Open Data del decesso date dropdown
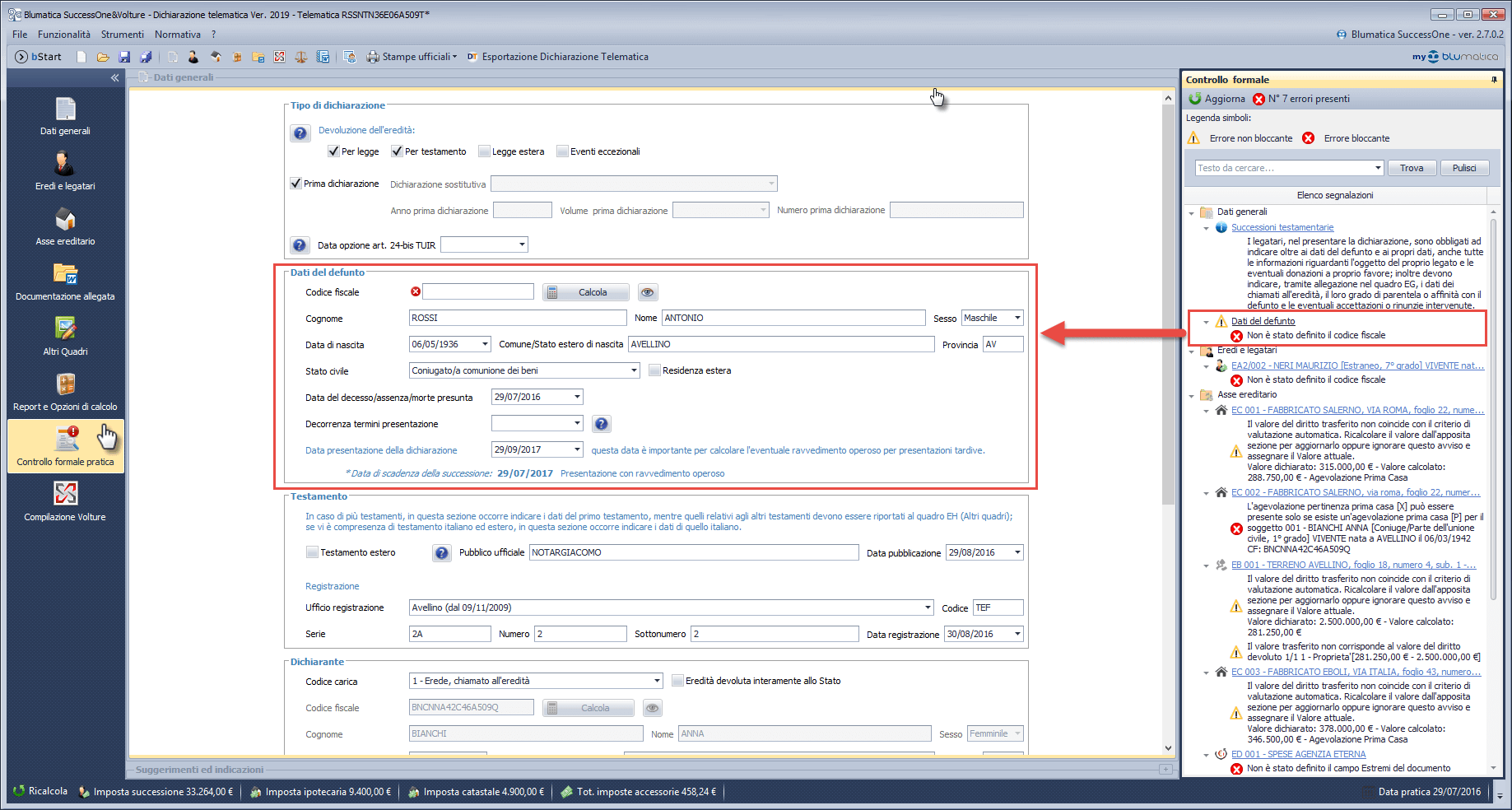The height and width of the screenshot is (810, 1512). [x=577, y=397]
